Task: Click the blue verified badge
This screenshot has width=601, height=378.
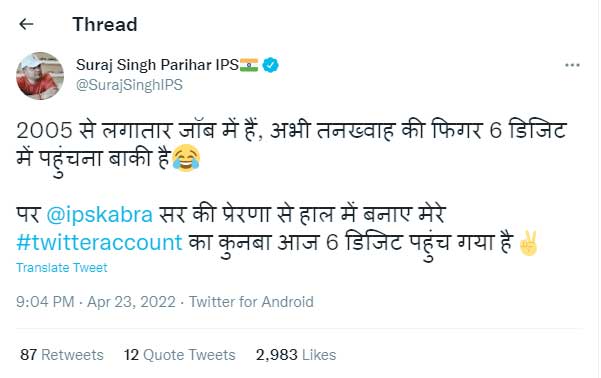Action: pyautogui.click(x=271, y=65)
